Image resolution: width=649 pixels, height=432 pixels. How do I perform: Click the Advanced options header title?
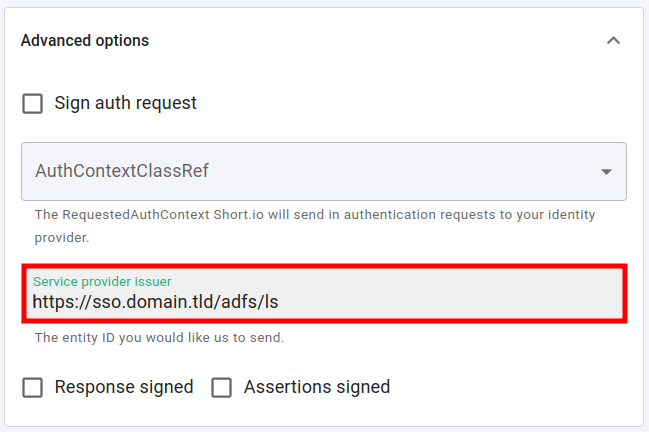[85, 41]
